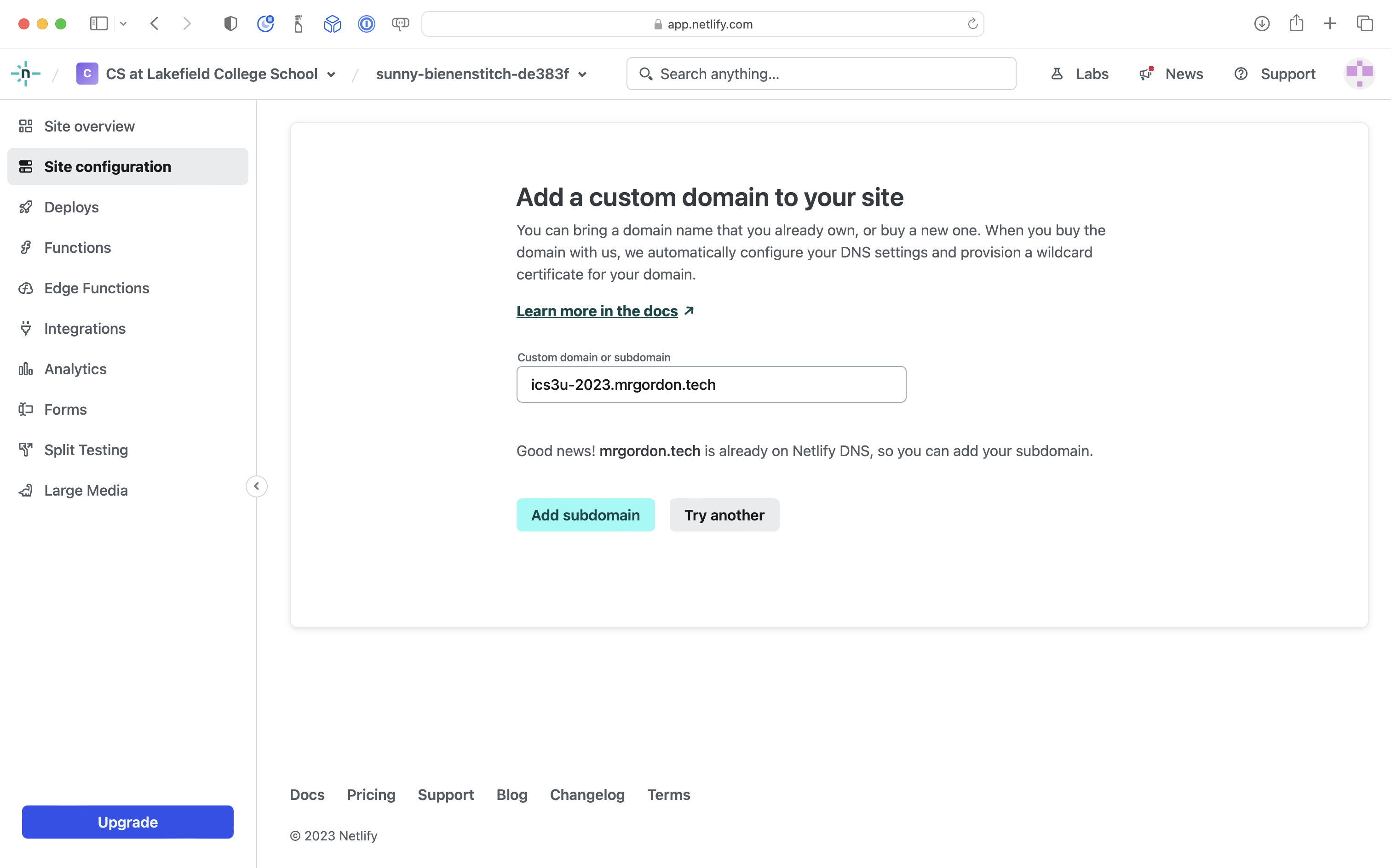
Task: Click the Forms icon in sidebar
Action: point(25,409)
